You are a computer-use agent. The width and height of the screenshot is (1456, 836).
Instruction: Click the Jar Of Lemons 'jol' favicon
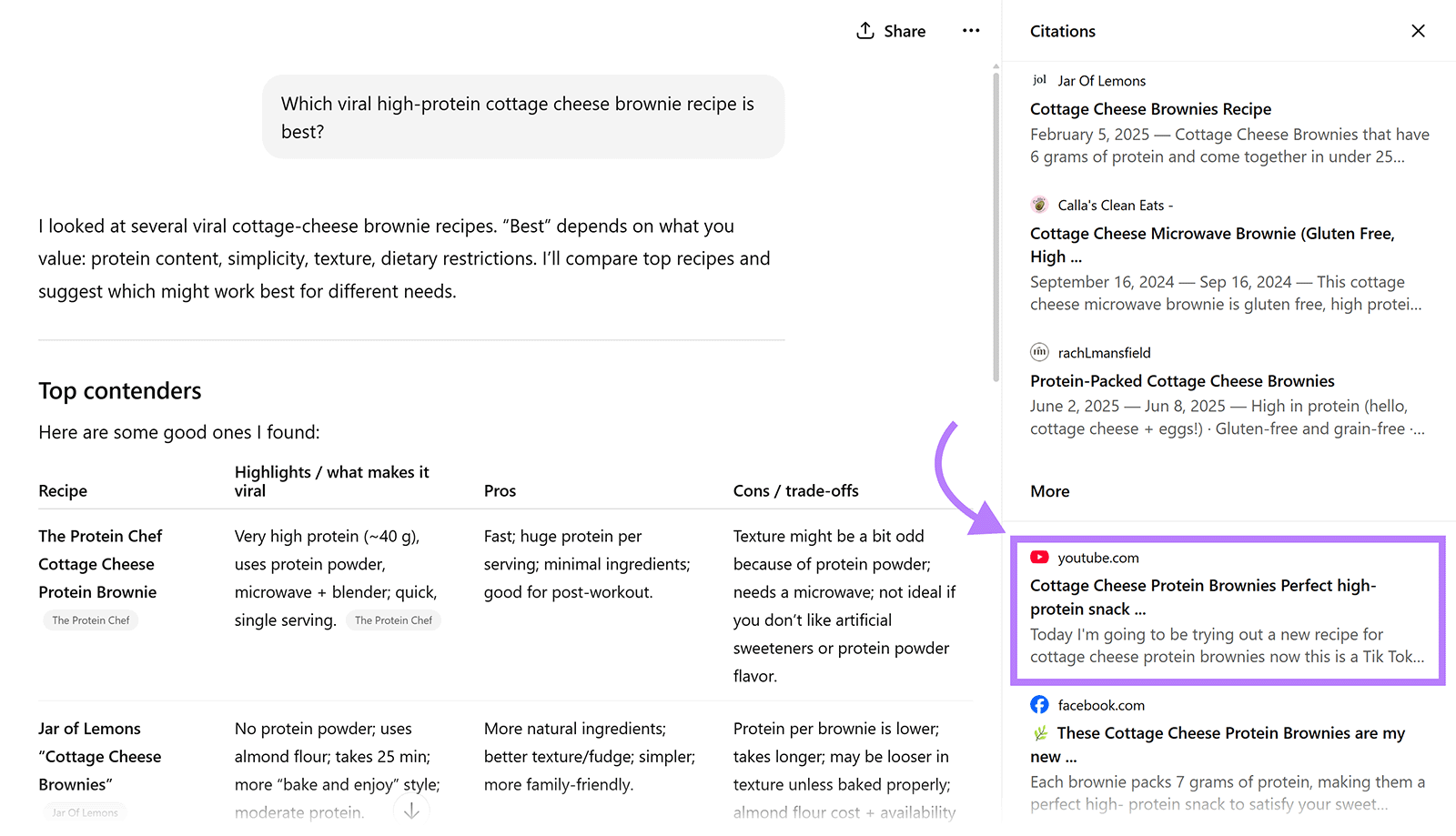[x=1039, y=80]
